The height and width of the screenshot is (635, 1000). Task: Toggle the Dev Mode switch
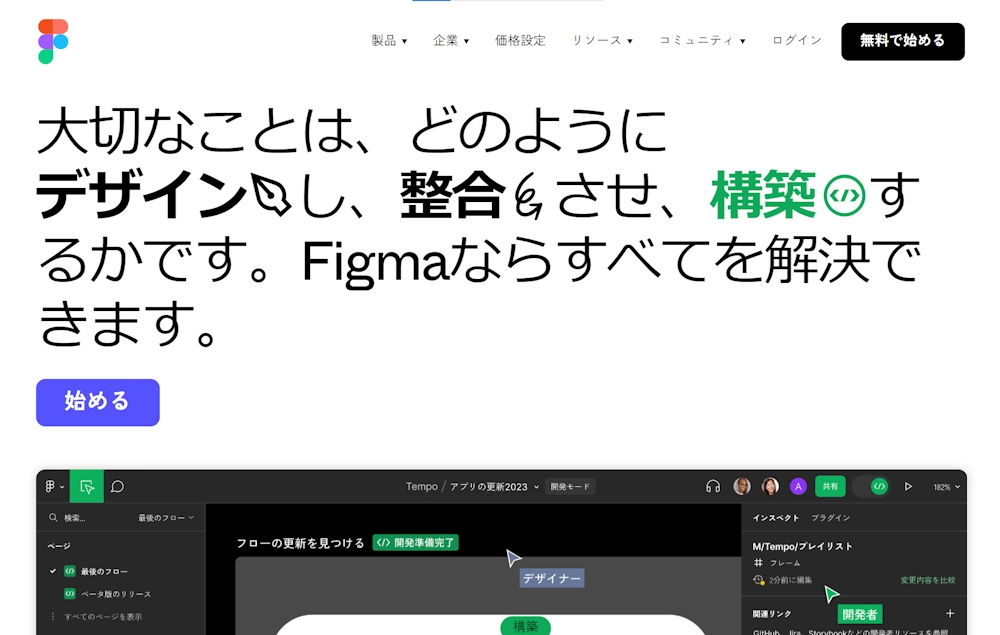(x=871, y=487)
